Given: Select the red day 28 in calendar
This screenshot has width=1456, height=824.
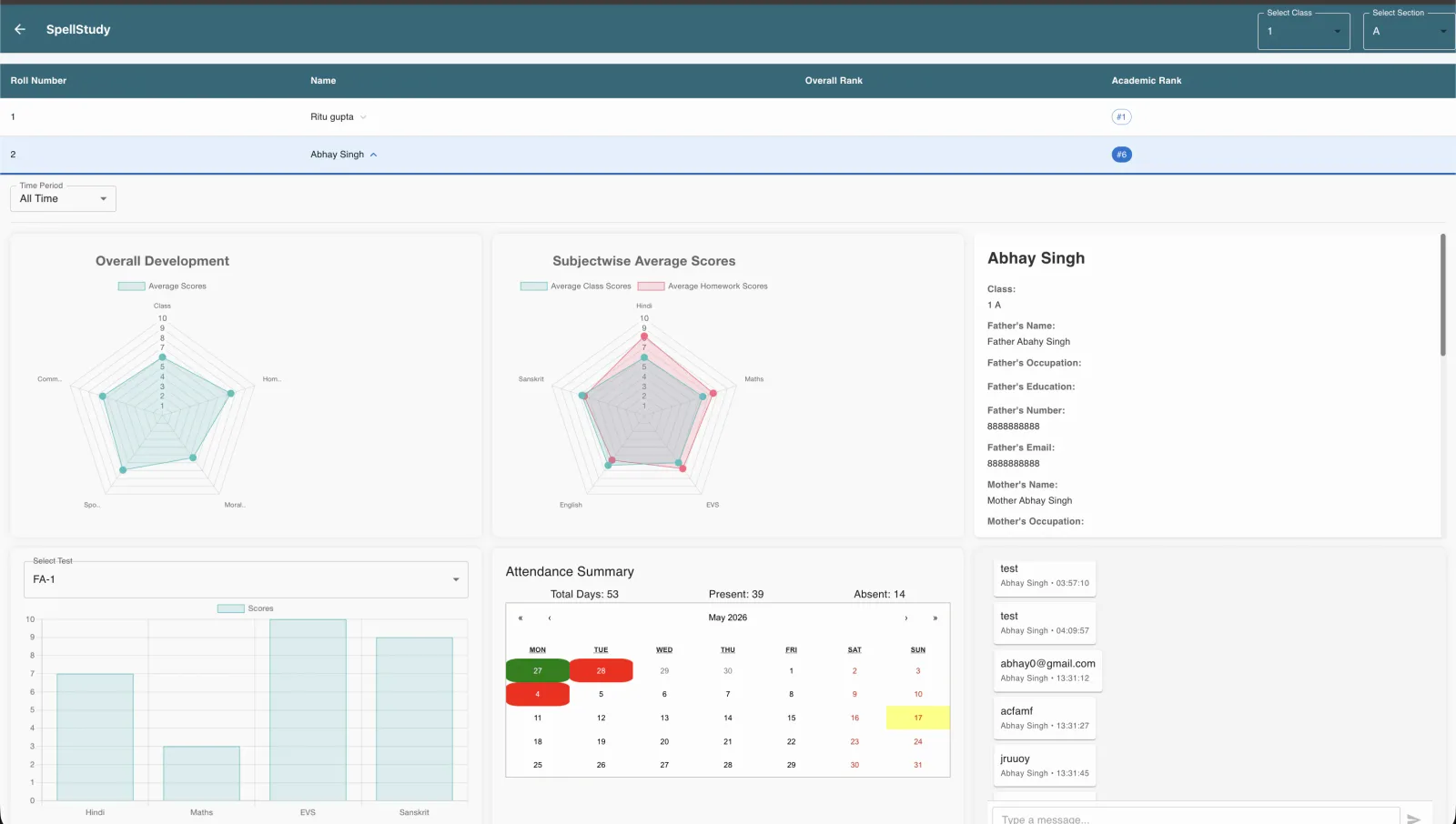Looking at the screenshot, I should [x=601, y=670].
